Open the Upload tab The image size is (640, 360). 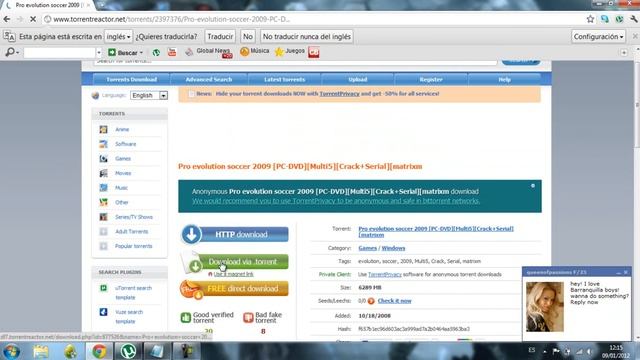tap(358, 80)
